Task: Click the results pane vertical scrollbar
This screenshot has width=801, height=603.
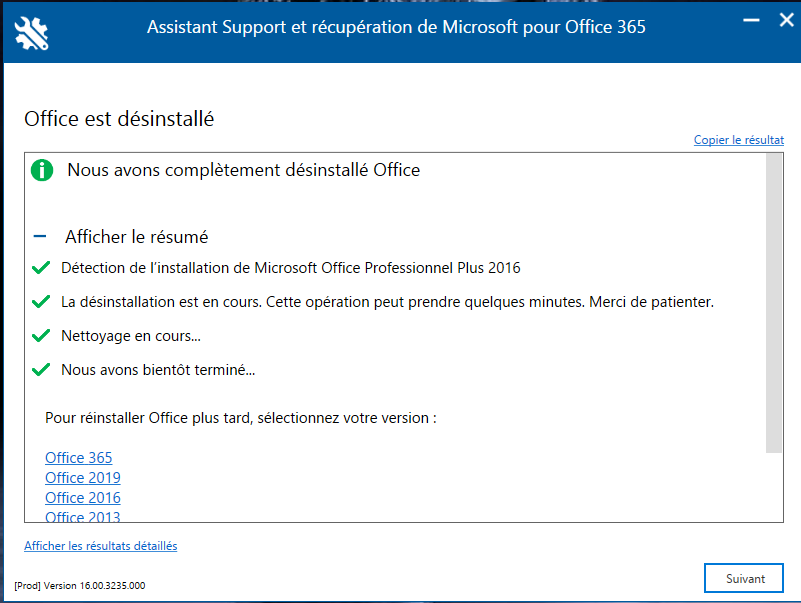Action: click(x=774, y=303)
